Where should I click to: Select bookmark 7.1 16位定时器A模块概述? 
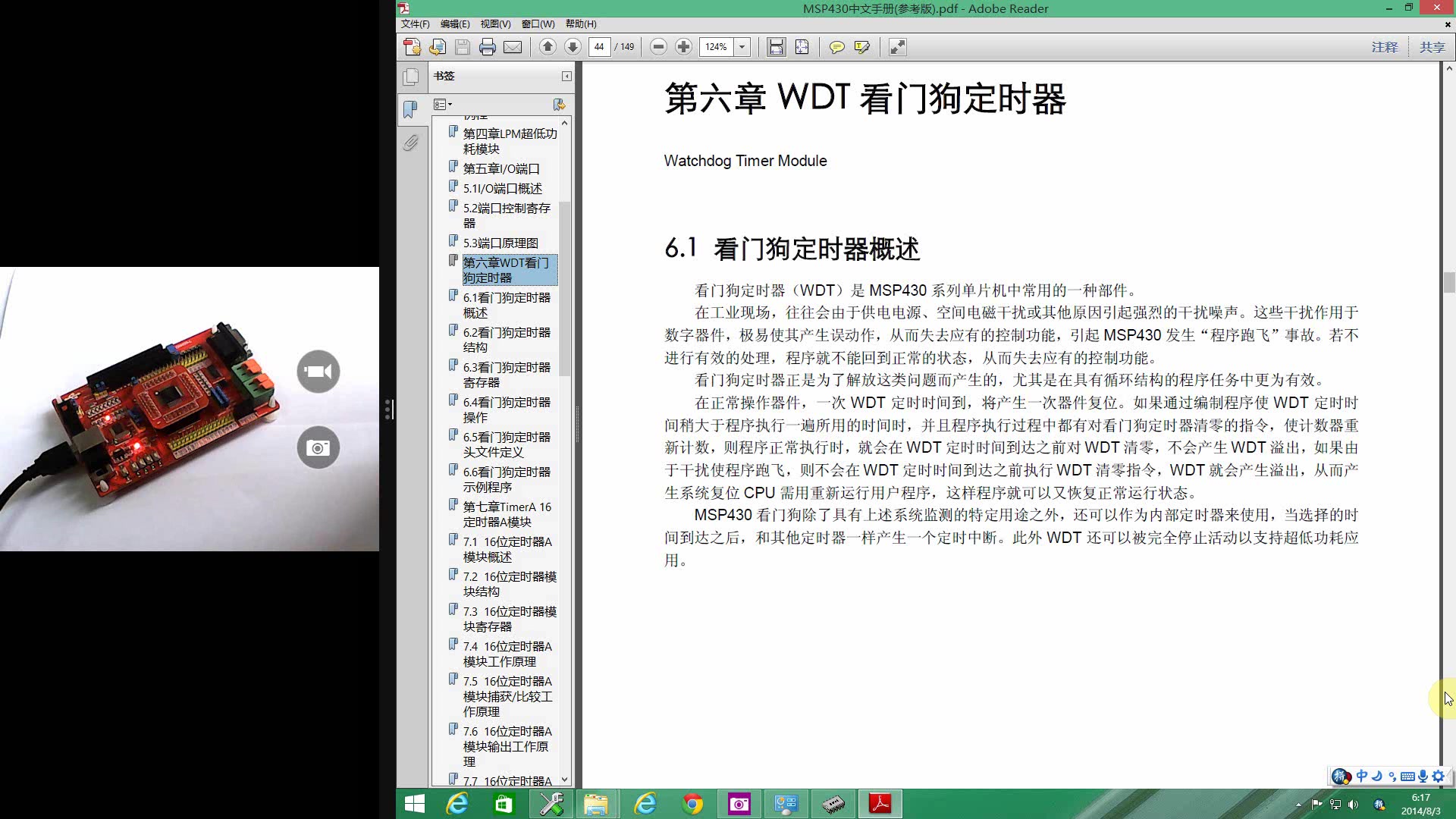coord(507,549)
